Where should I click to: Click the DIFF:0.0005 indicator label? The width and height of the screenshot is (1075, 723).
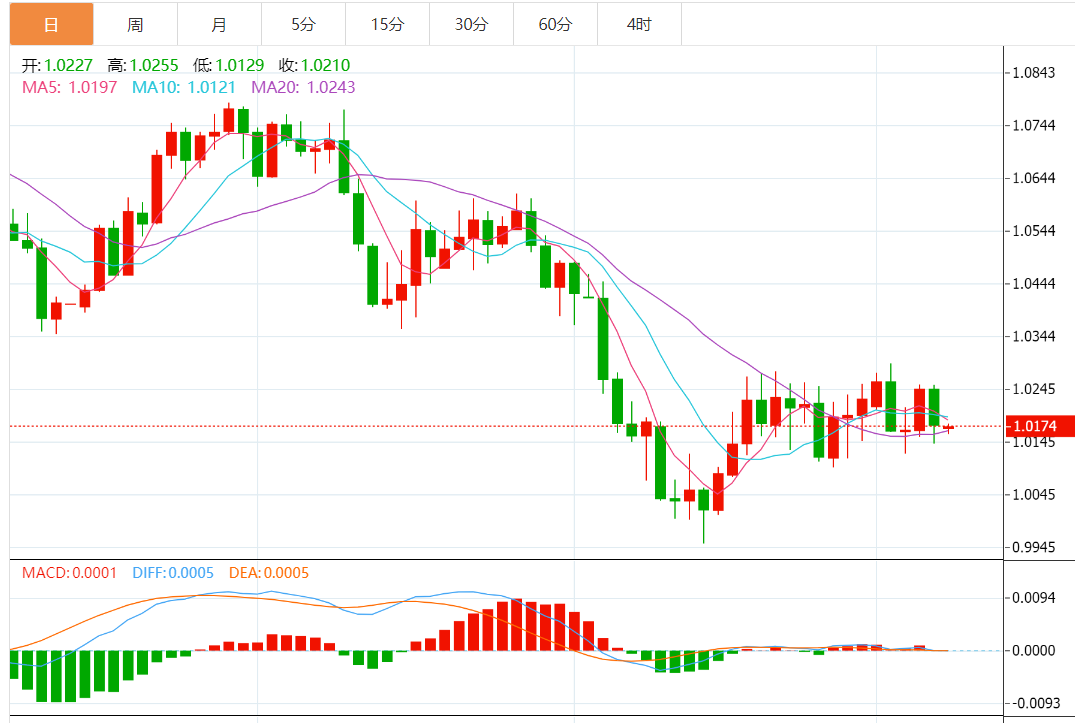[x=173, y=572]
